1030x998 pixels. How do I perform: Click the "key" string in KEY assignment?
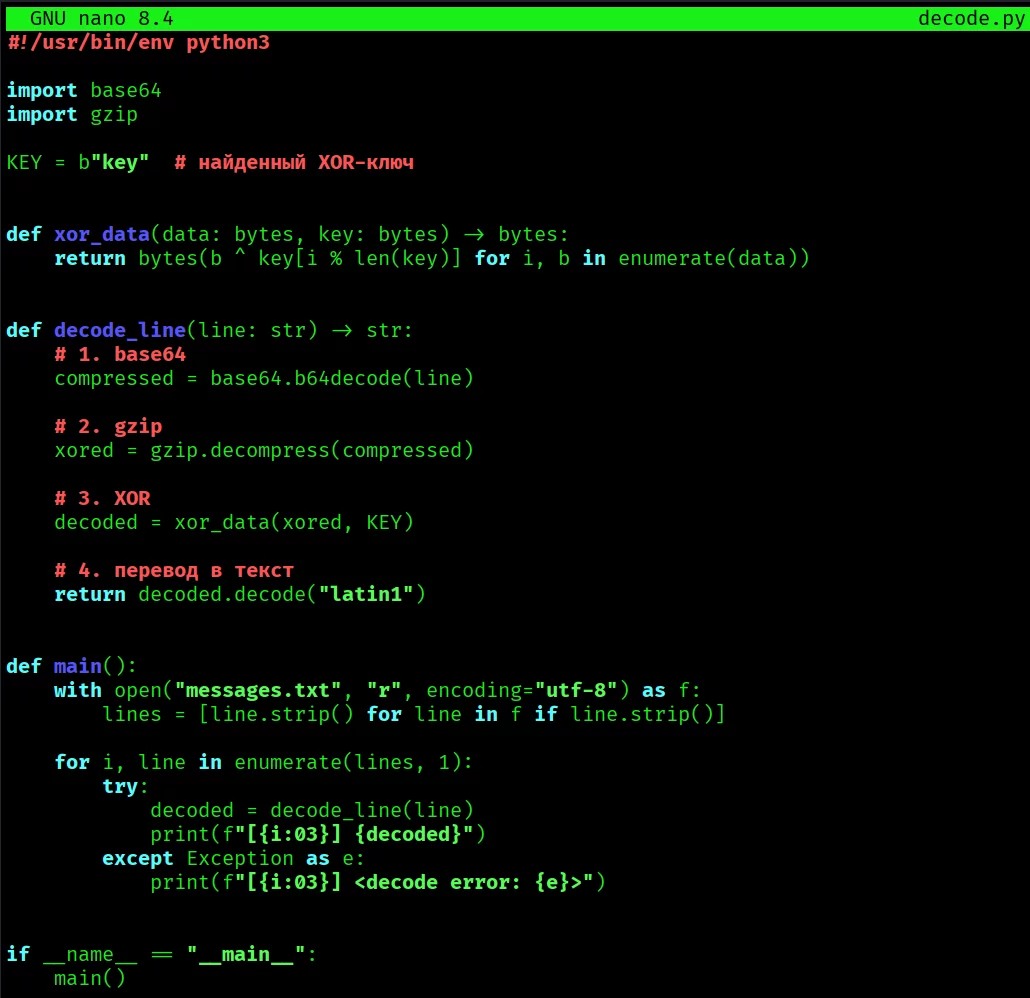[x=120, y=163]
